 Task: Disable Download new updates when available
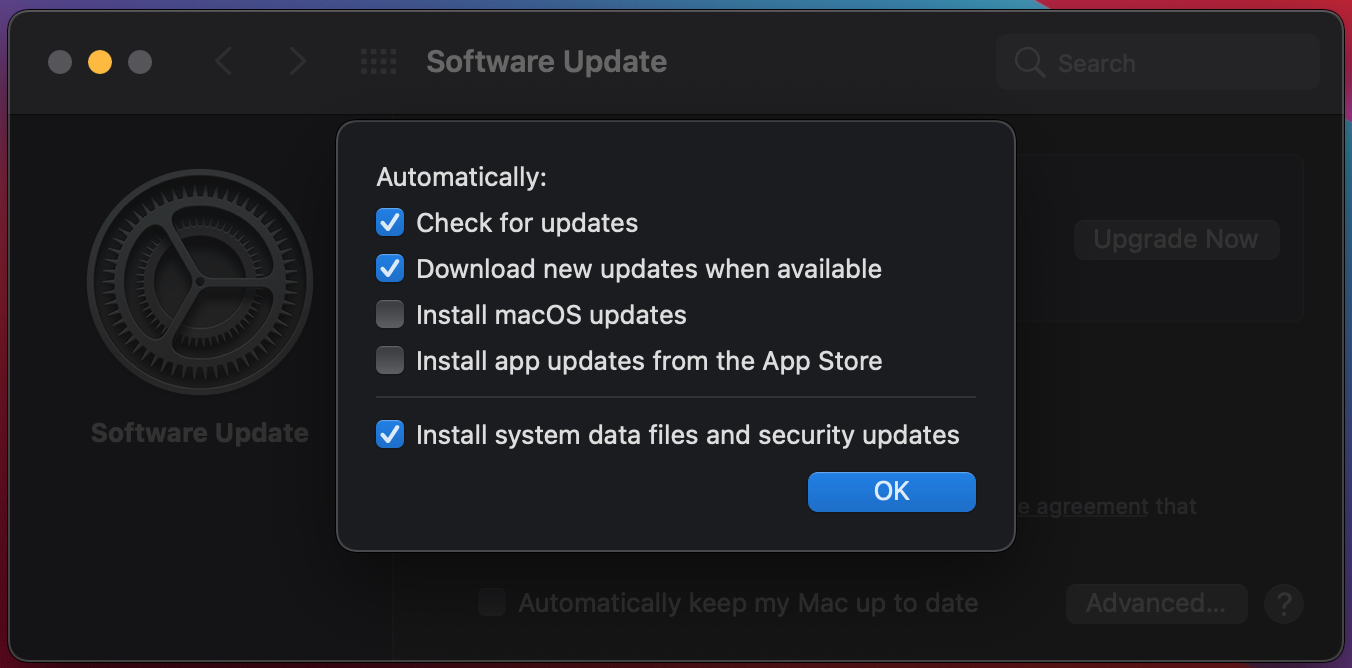coord(390,269)
